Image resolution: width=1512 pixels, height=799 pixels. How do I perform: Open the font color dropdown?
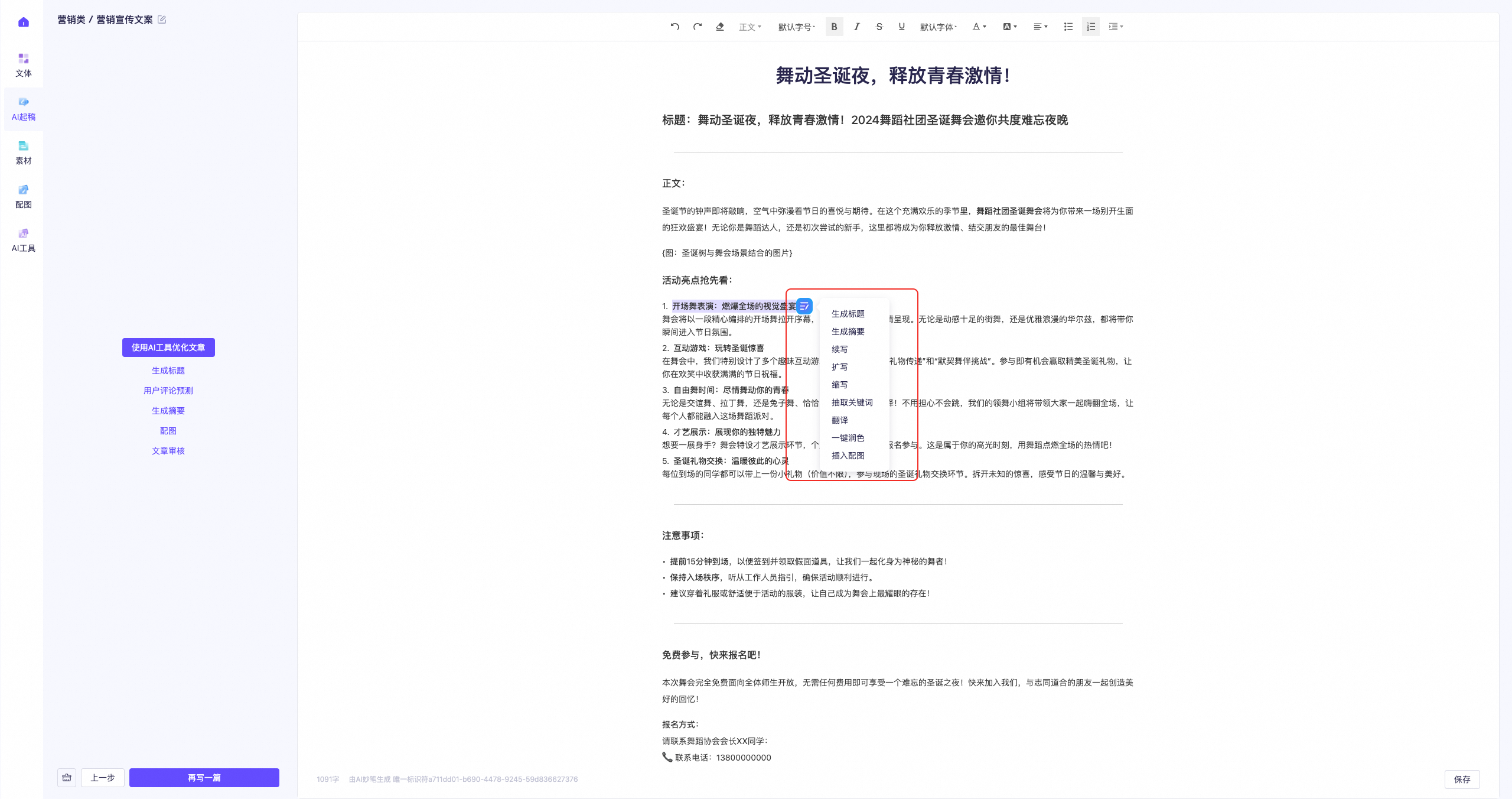979,27
